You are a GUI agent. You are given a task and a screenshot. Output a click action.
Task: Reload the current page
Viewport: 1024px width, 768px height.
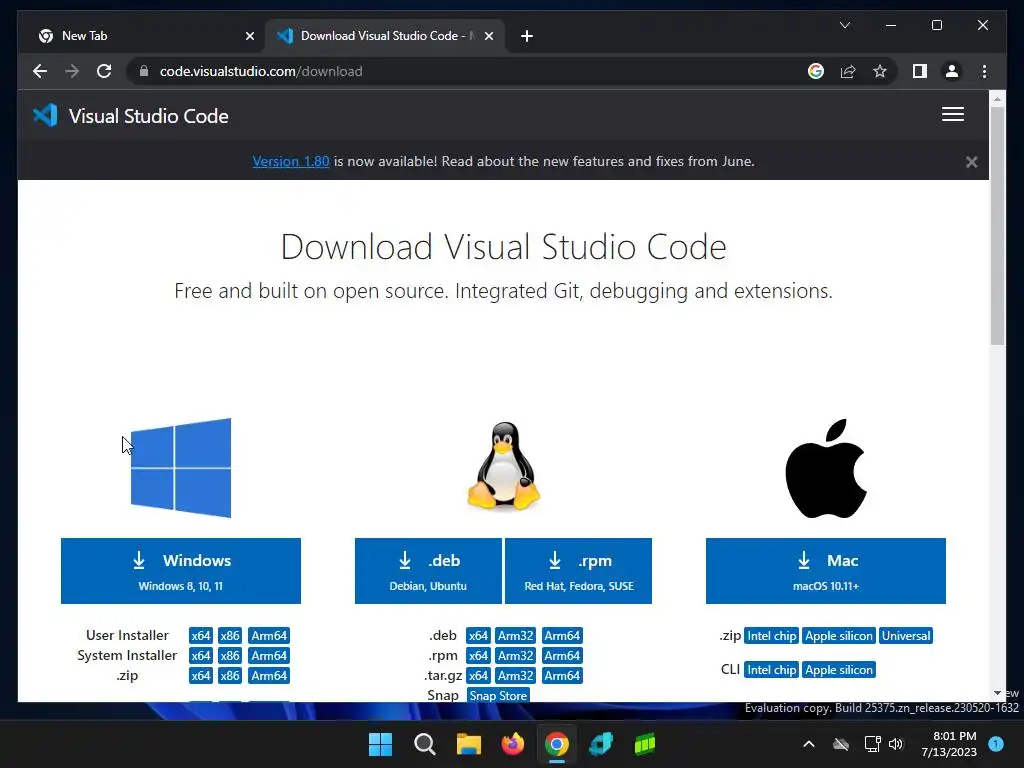pos(104,71)
